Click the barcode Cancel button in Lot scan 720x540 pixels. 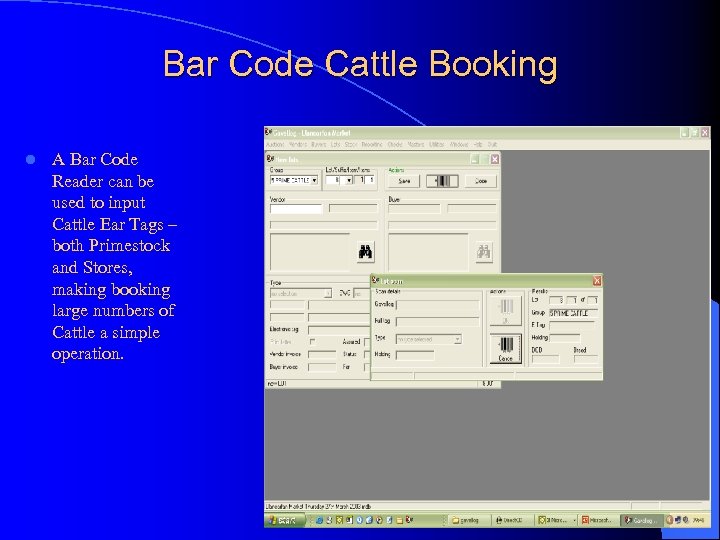pyautogui.click(x=506, y=349)
